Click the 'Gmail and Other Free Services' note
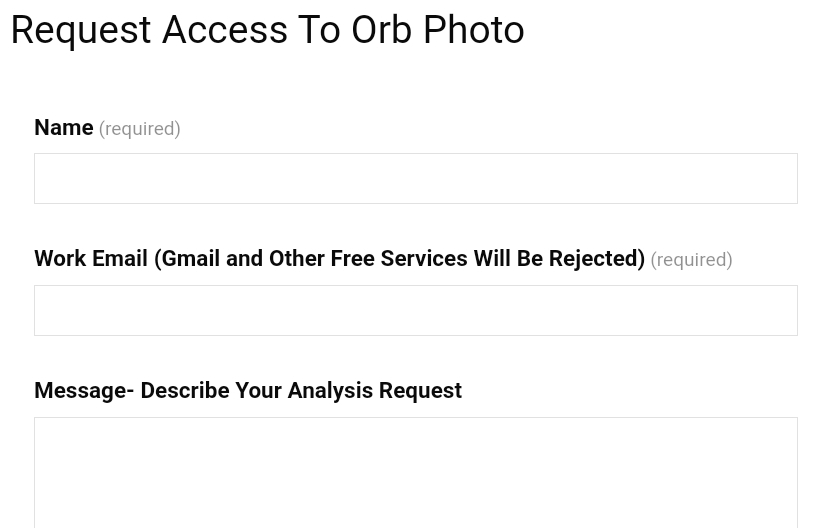 click(314, 259)
